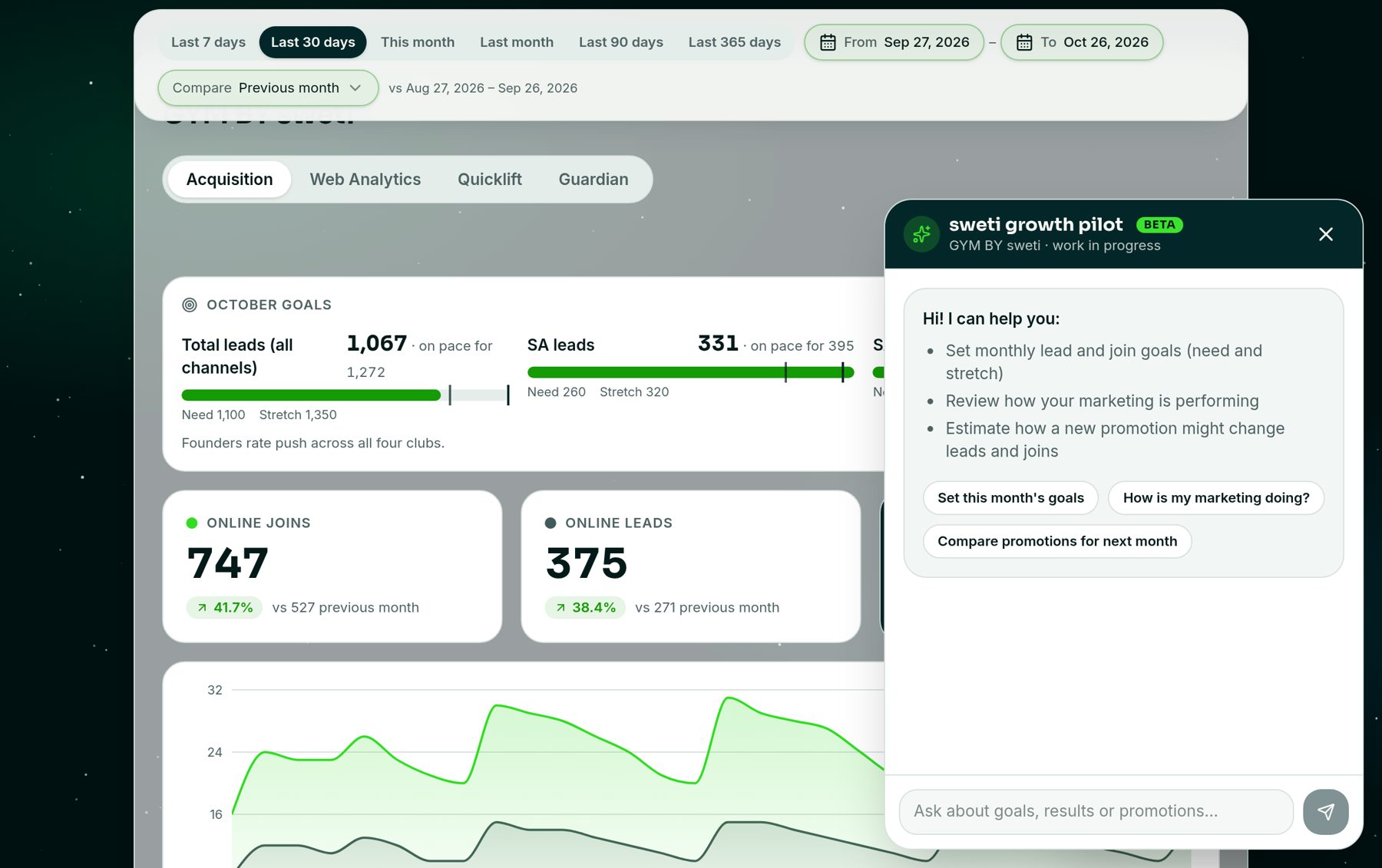Image resolution: width=1382 pixels, height=868 pixels.
Task: Click 'Need 260' under SA leads
Action: tap(556, 392)
